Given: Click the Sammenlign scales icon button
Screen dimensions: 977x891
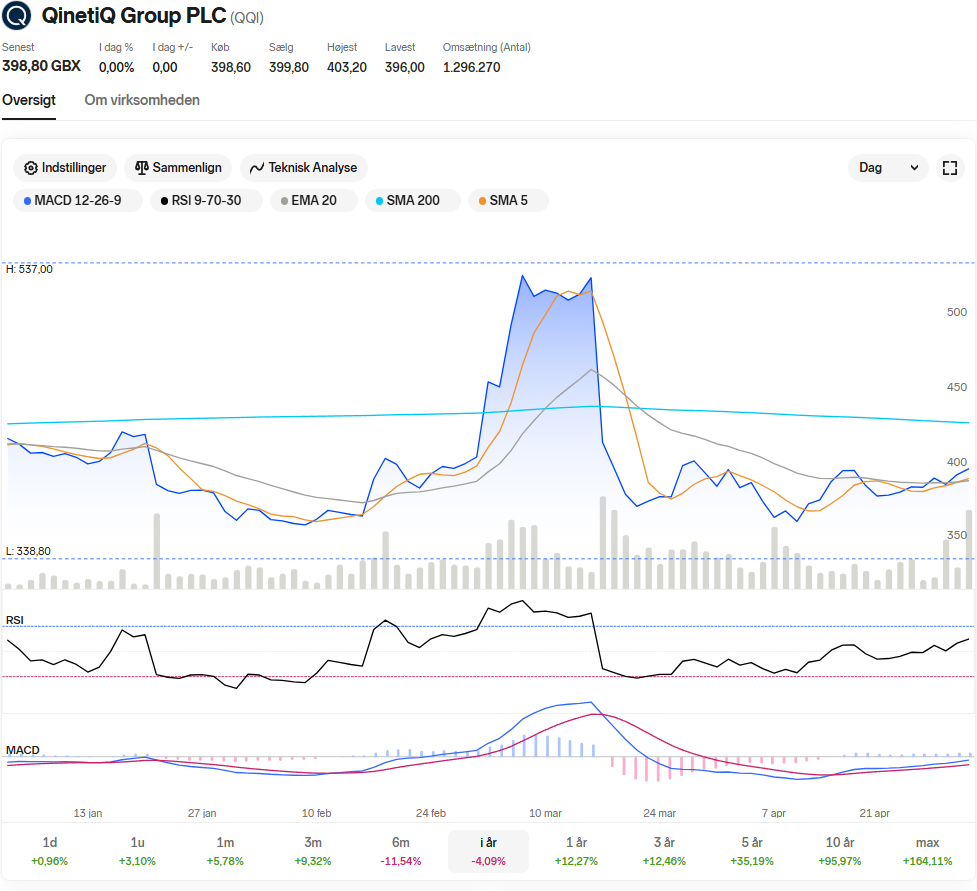Looking at the screenshot, I should pos(178,168).
